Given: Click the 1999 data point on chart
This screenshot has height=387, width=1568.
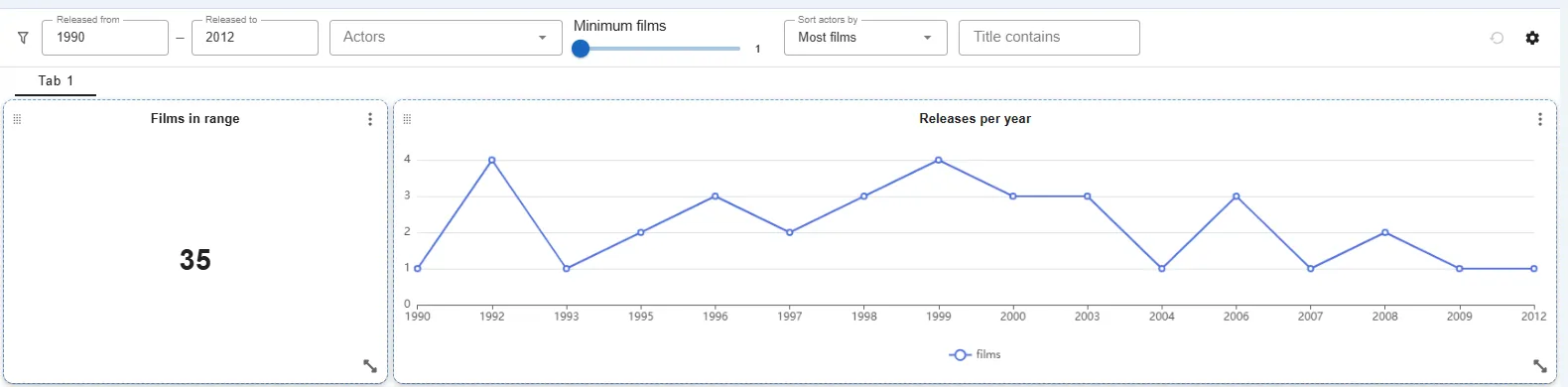Looking at the screenshot, I should tap(939, 160).
